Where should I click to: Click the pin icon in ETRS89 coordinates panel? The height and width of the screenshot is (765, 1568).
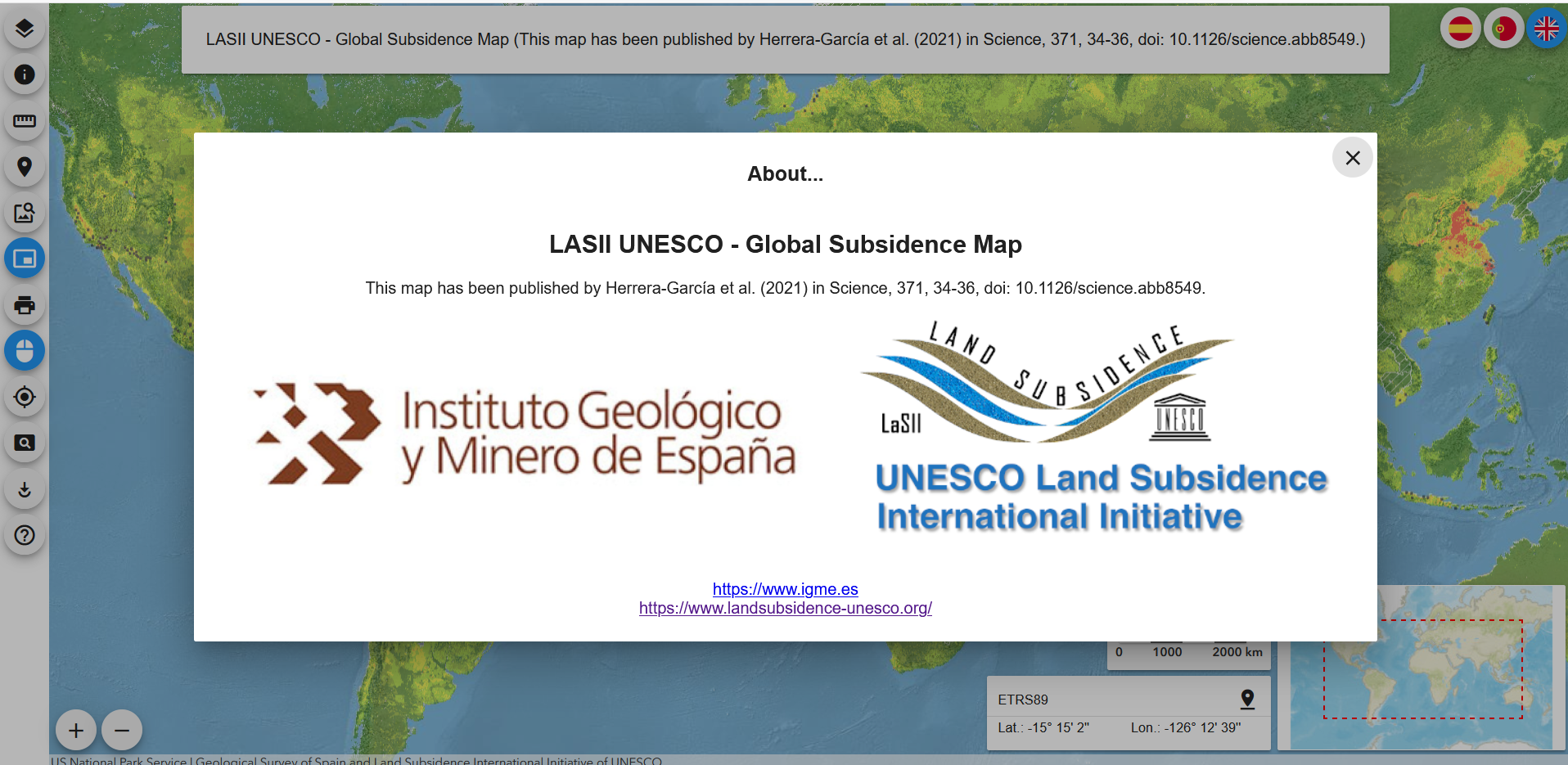tap(1247, 699)
